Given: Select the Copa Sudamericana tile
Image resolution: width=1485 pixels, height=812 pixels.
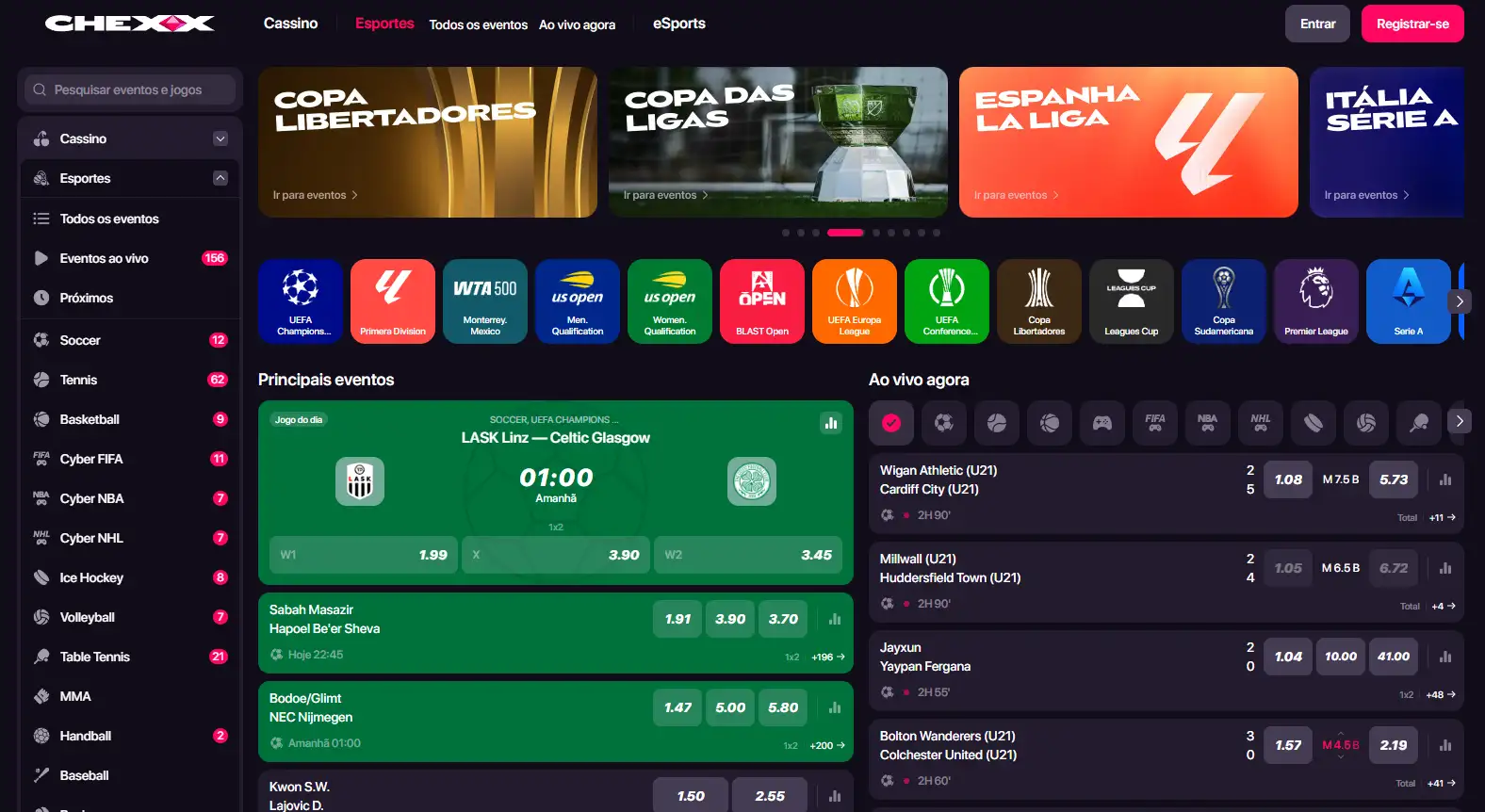Looking at the screenshot, I should (1223, 301).
